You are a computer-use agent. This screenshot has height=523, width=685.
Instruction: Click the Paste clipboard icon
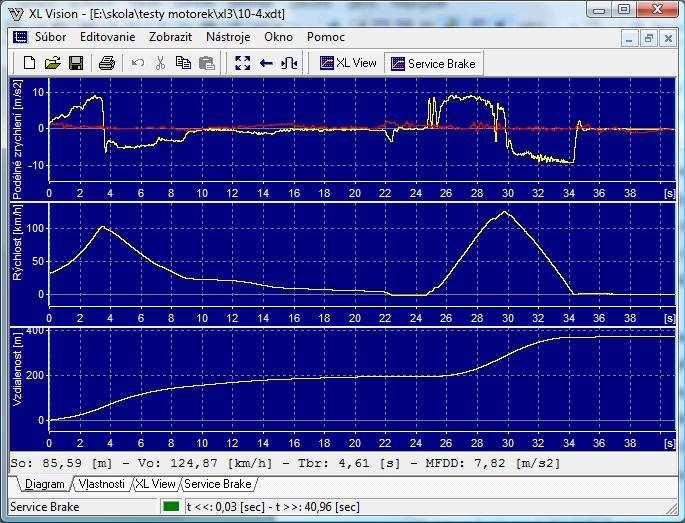[x=207, y=63]
